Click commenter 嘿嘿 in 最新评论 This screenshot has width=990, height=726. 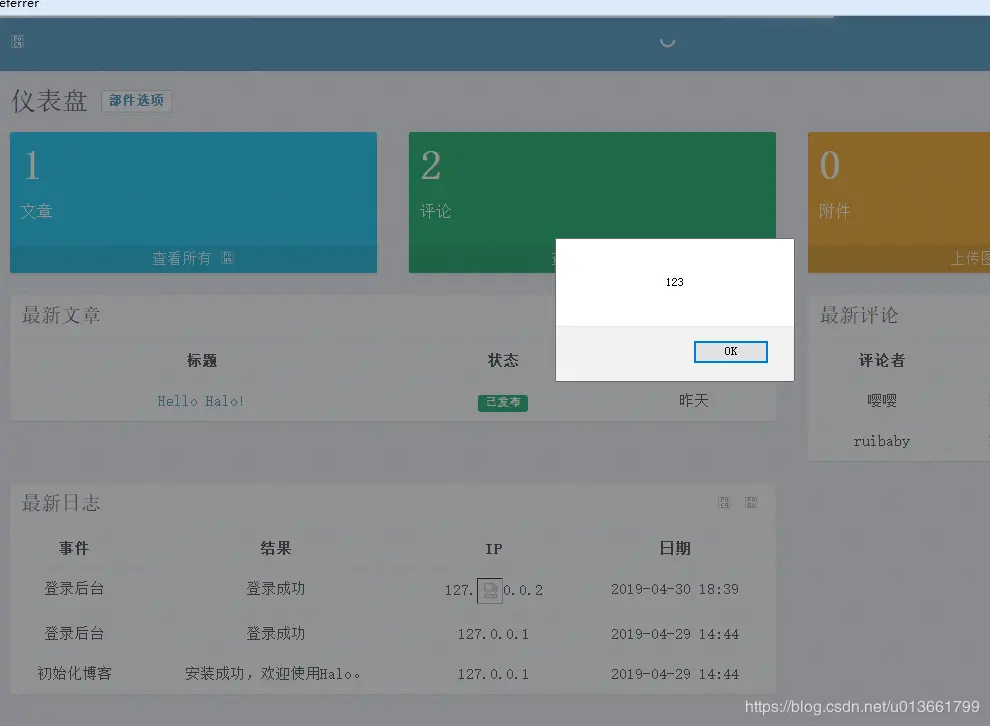coord(881,401)
